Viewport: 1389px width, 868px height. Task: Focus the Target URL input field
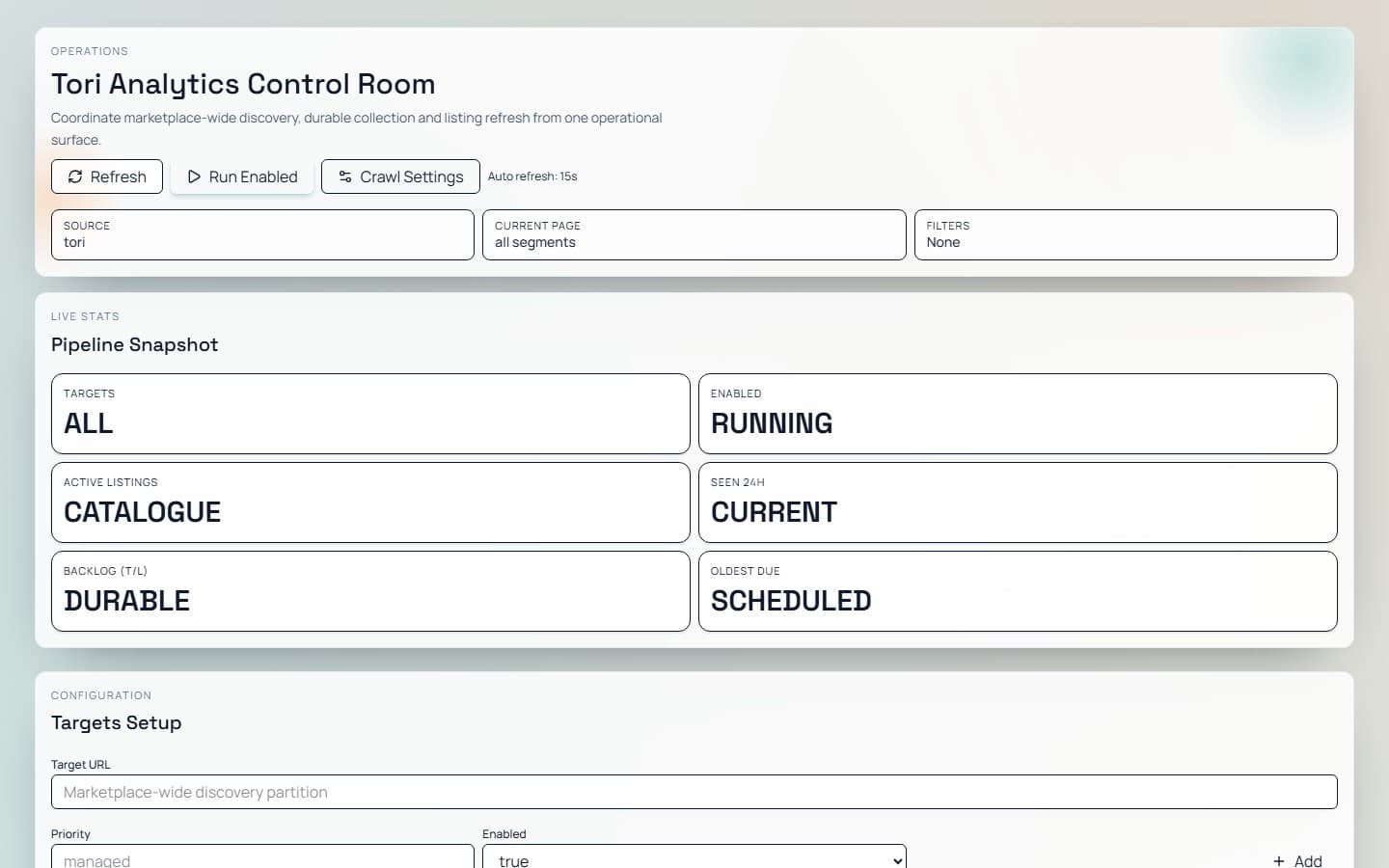(694, 792)
